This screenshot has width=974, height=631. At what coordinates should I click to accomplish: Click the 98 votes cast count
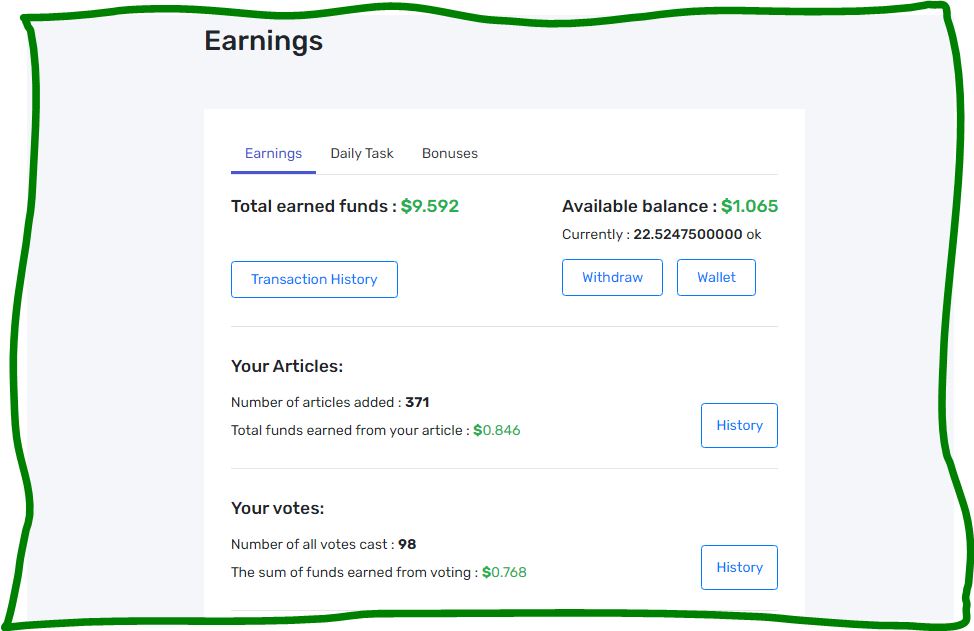click(x=407, y=545)
